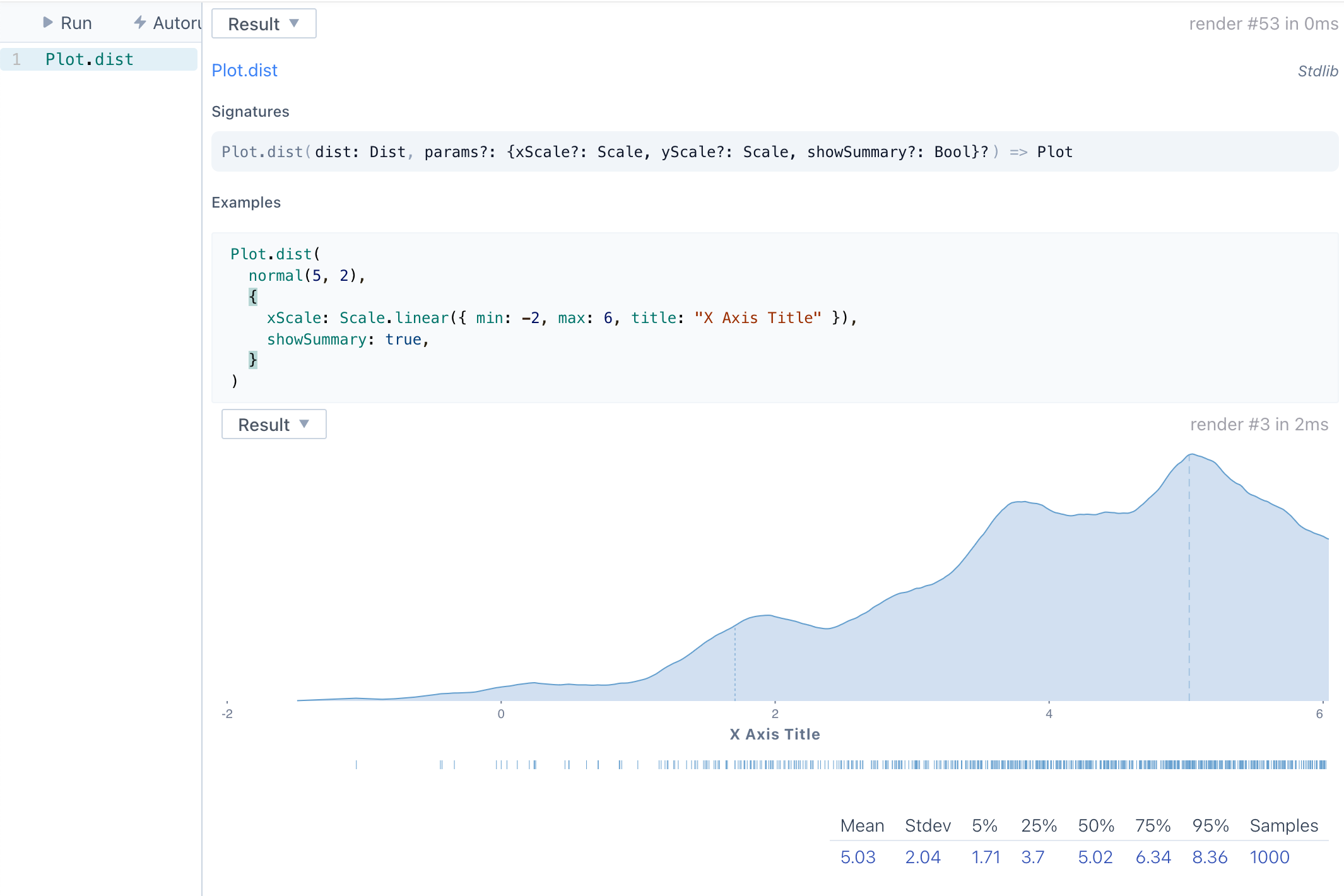
Task: Click the showSummary: true line in example
Action: [x=348, y=339]
